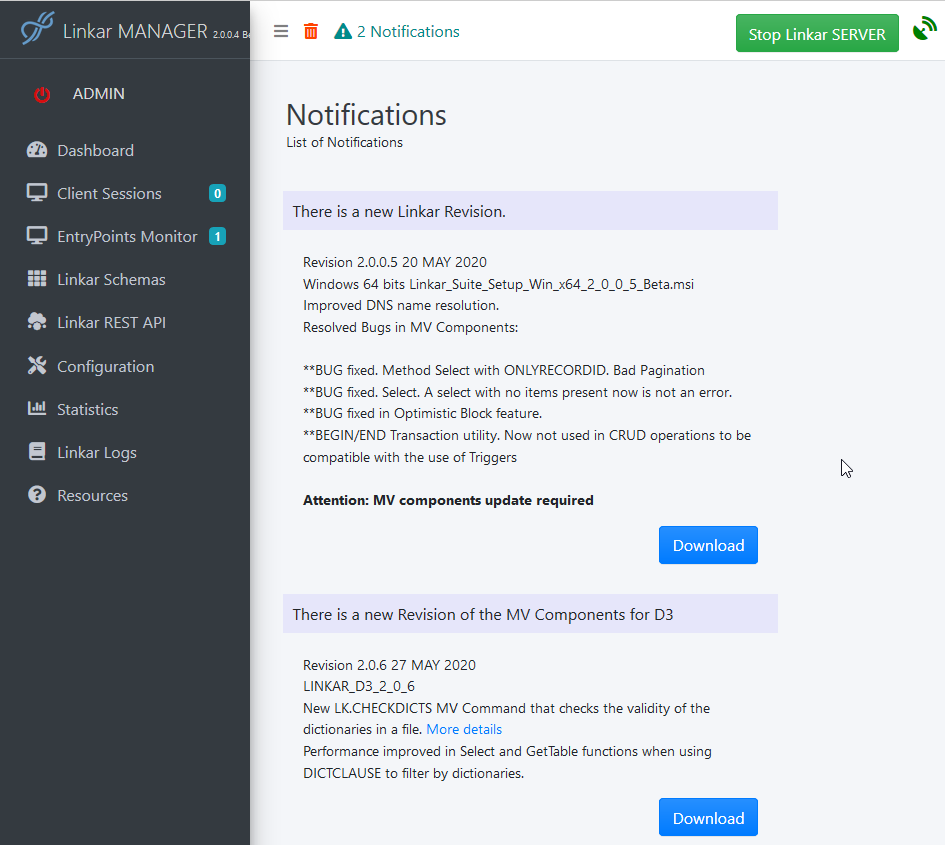Viewport: 945px width, 845px height.
Task: Click the EntryPoints Monitor count badge
Action: point(218,236)
